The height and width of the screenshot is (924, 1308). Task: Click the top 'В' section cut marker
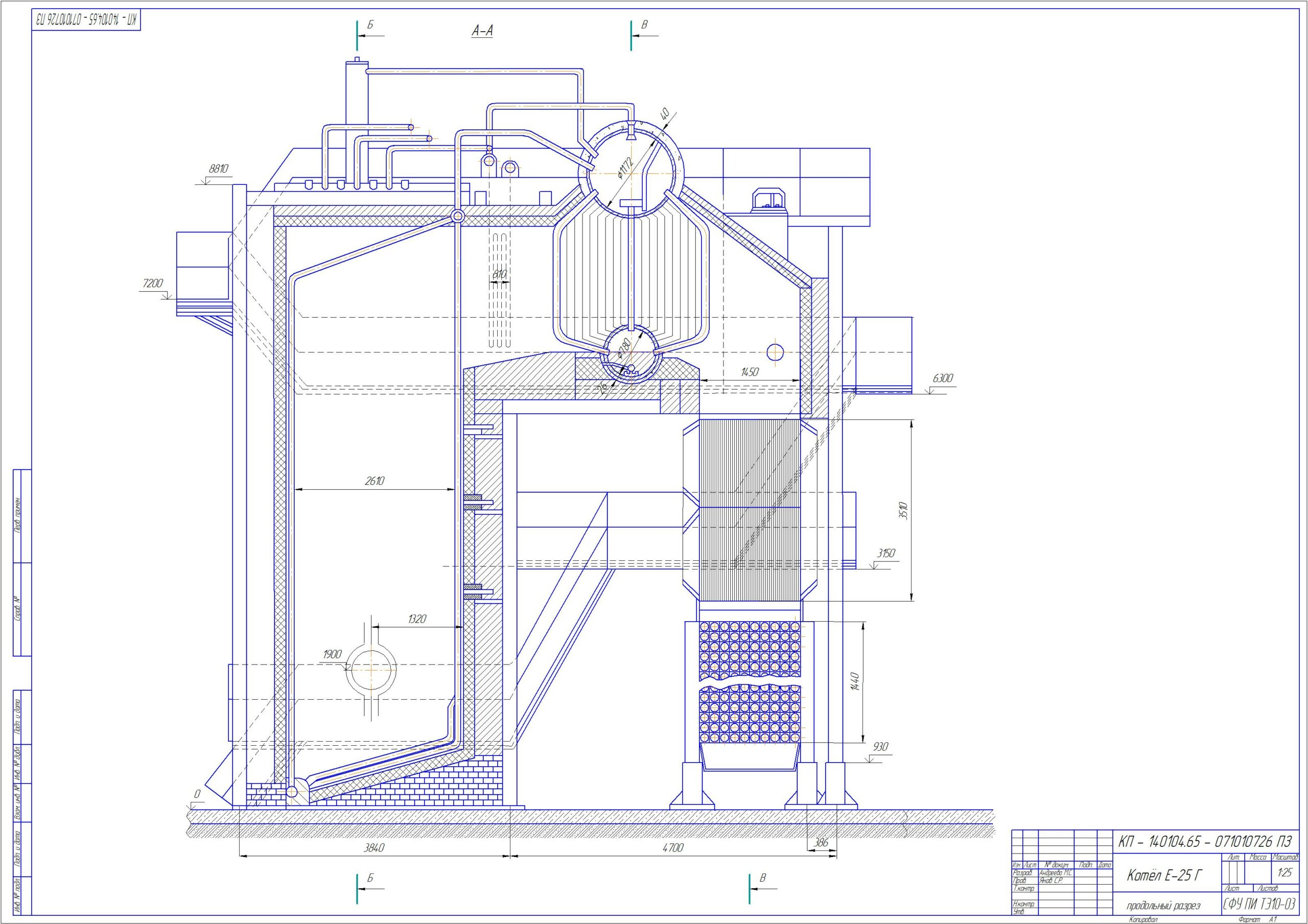(x=644, y=25)
